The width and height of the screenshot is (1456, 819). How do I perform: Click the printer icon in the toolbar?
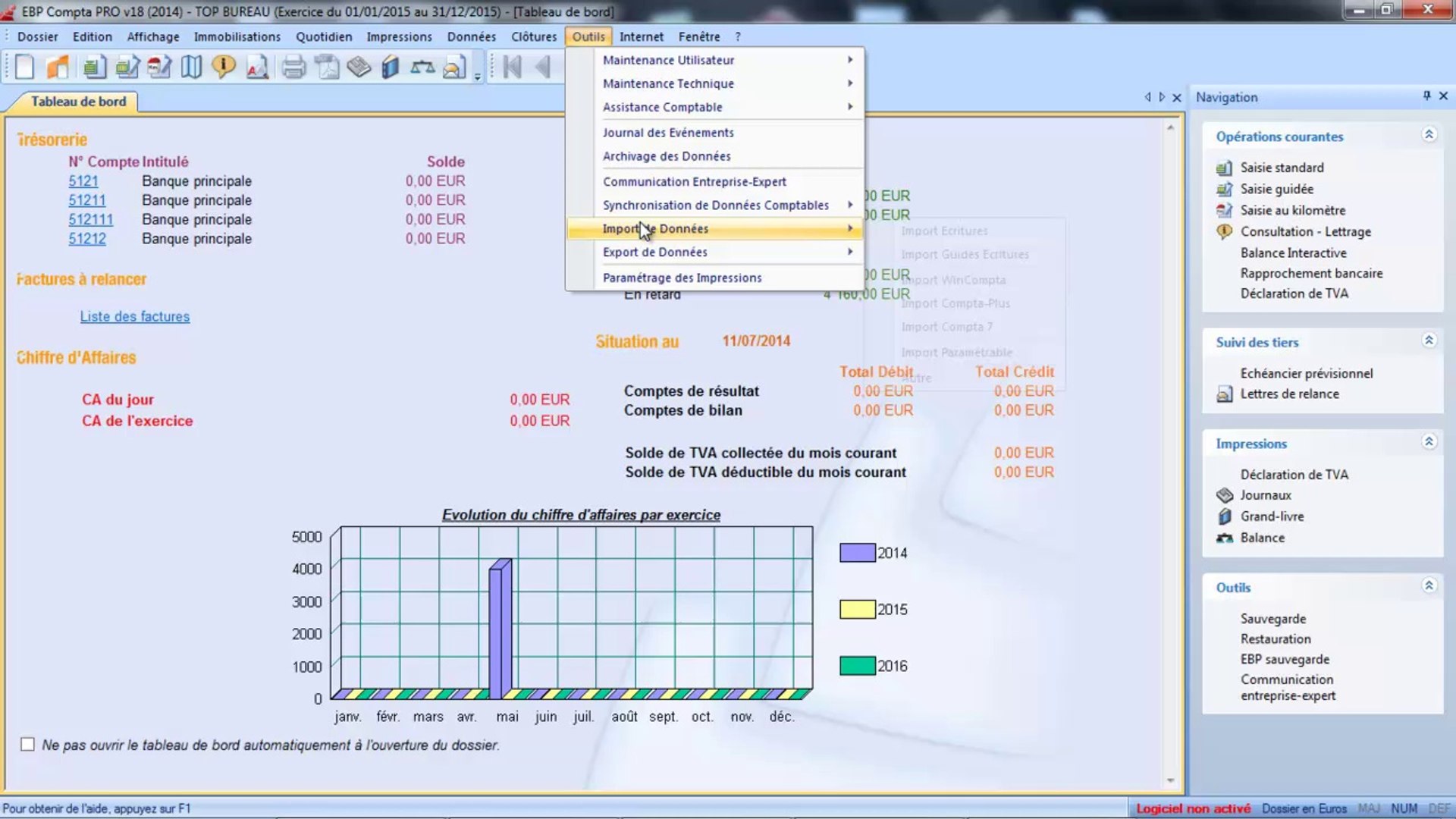pyautogui.click(x=293, y=67)
